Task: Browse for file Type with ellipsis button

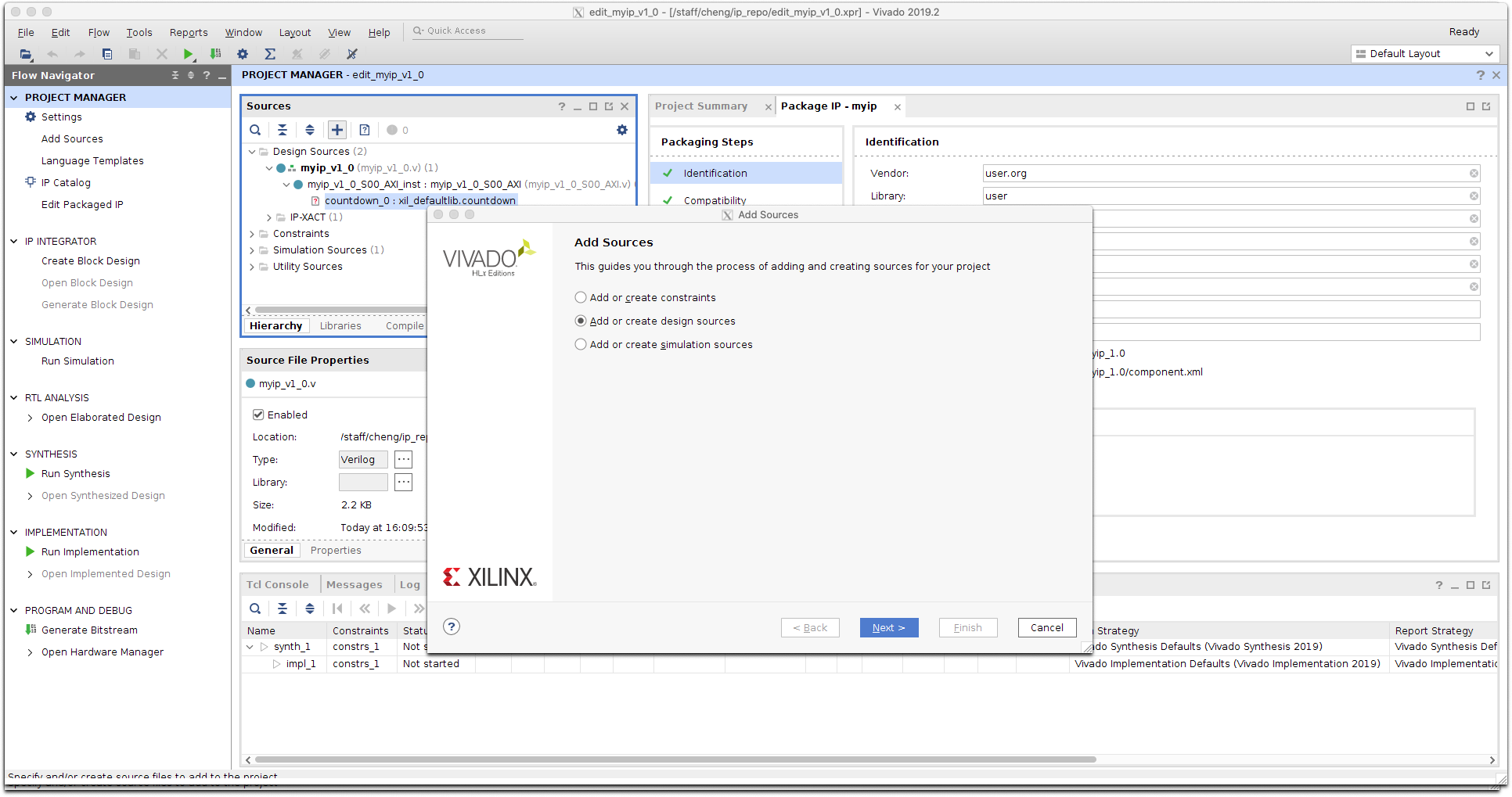Action: pyautogui.click(x=403, y=460)
